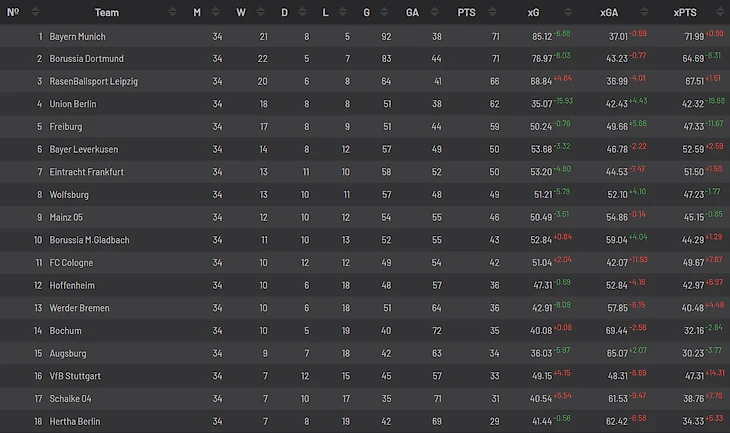Click the VfB Stuttgart team name
Screen dimensions: 730x433
point(75,376)
